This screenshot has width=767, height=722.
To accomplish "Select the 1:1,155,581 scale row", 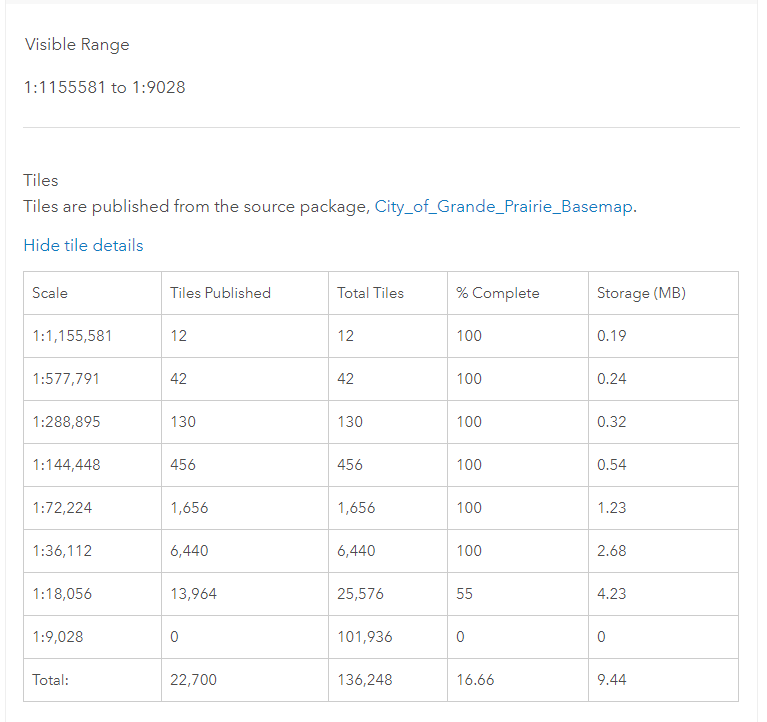I will point(381,336).
